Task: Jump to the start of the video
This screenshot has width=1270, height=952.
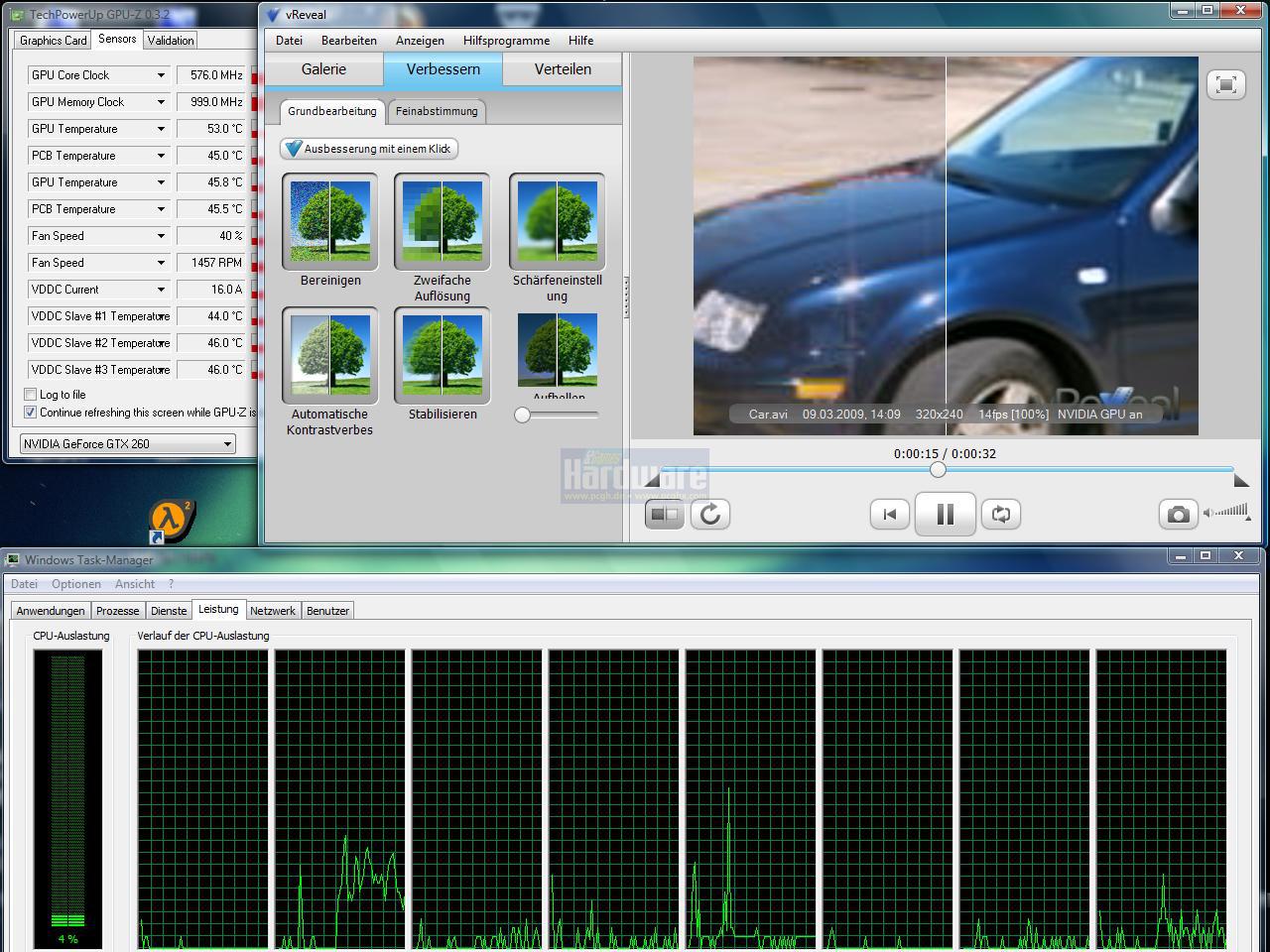Action: (x=890, y=514)
